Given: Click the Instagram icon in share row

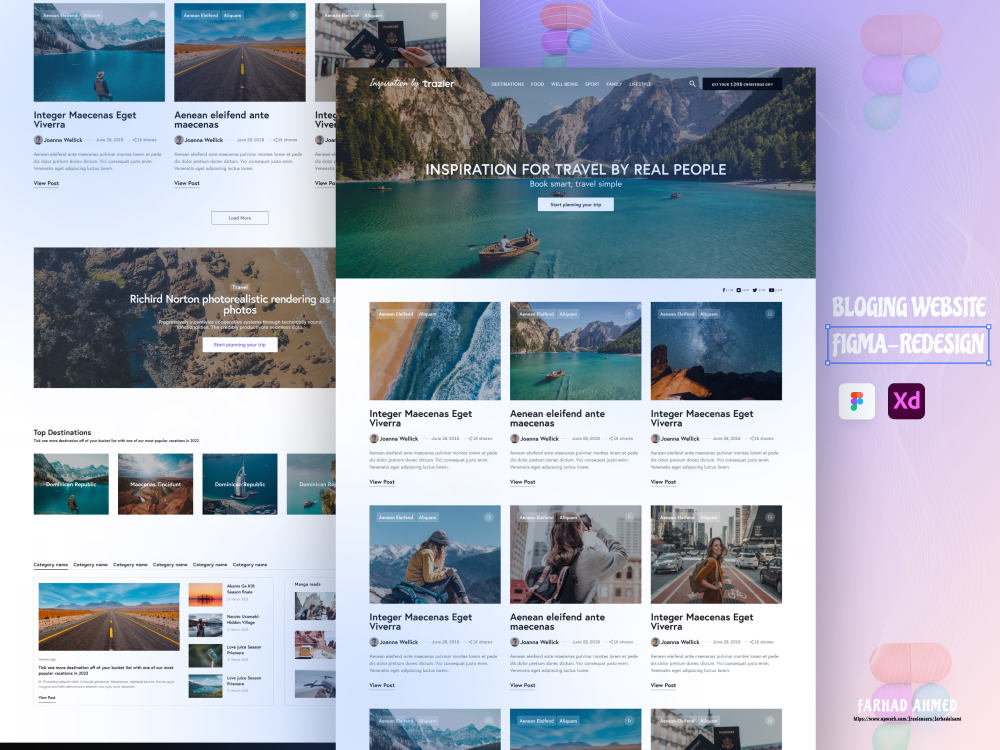Looking at the screenshot, I should click(x=740, y=290).
